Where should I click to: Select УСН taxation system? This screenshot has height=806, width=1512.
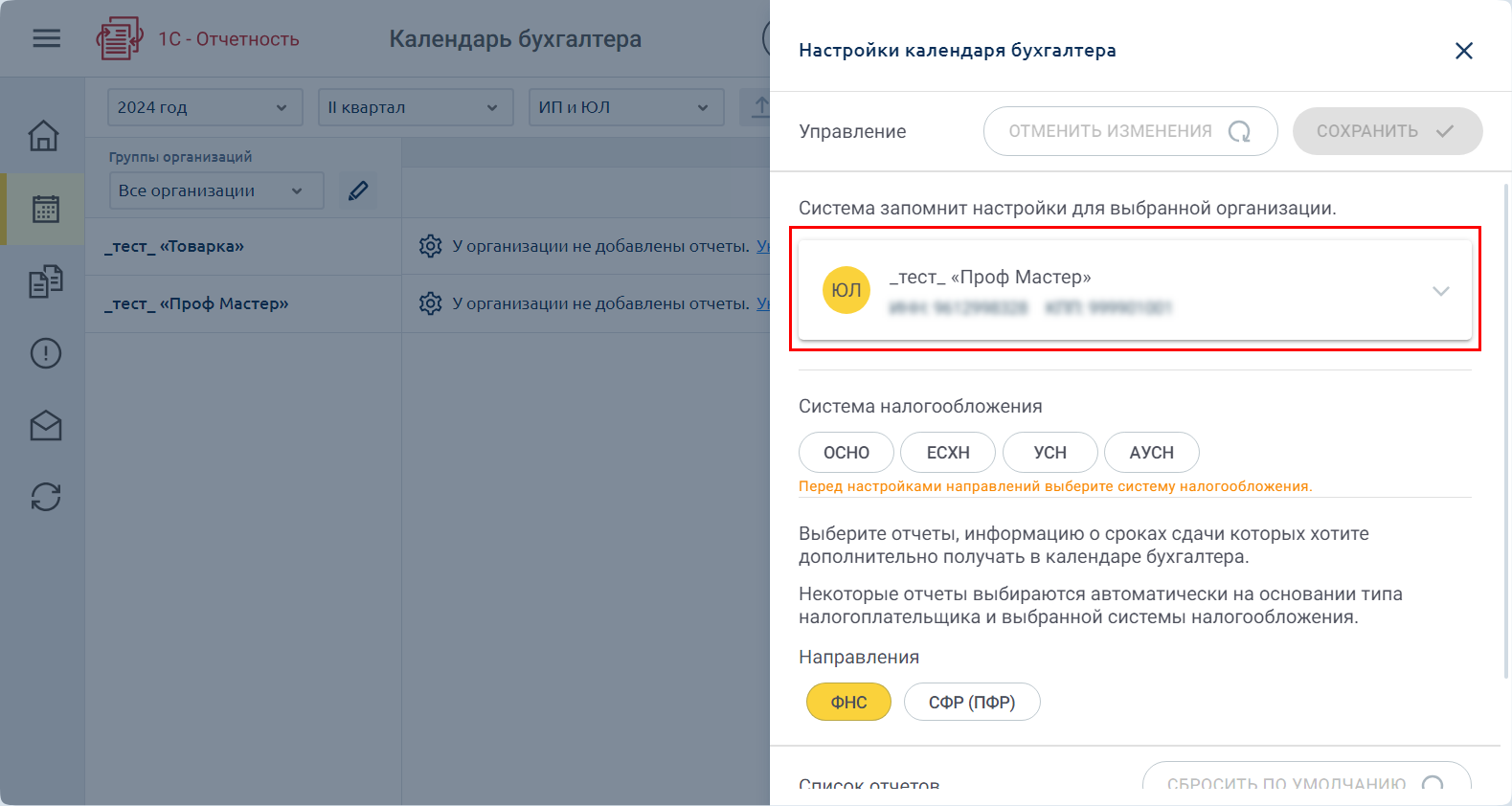(x=1049, y=453)
